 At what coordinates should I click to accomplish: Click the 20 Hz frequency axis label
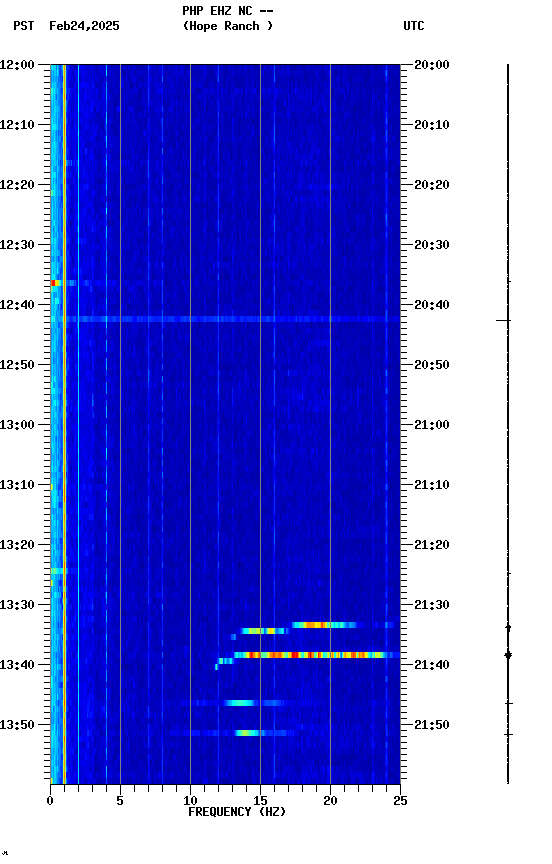tap(330, 801)
